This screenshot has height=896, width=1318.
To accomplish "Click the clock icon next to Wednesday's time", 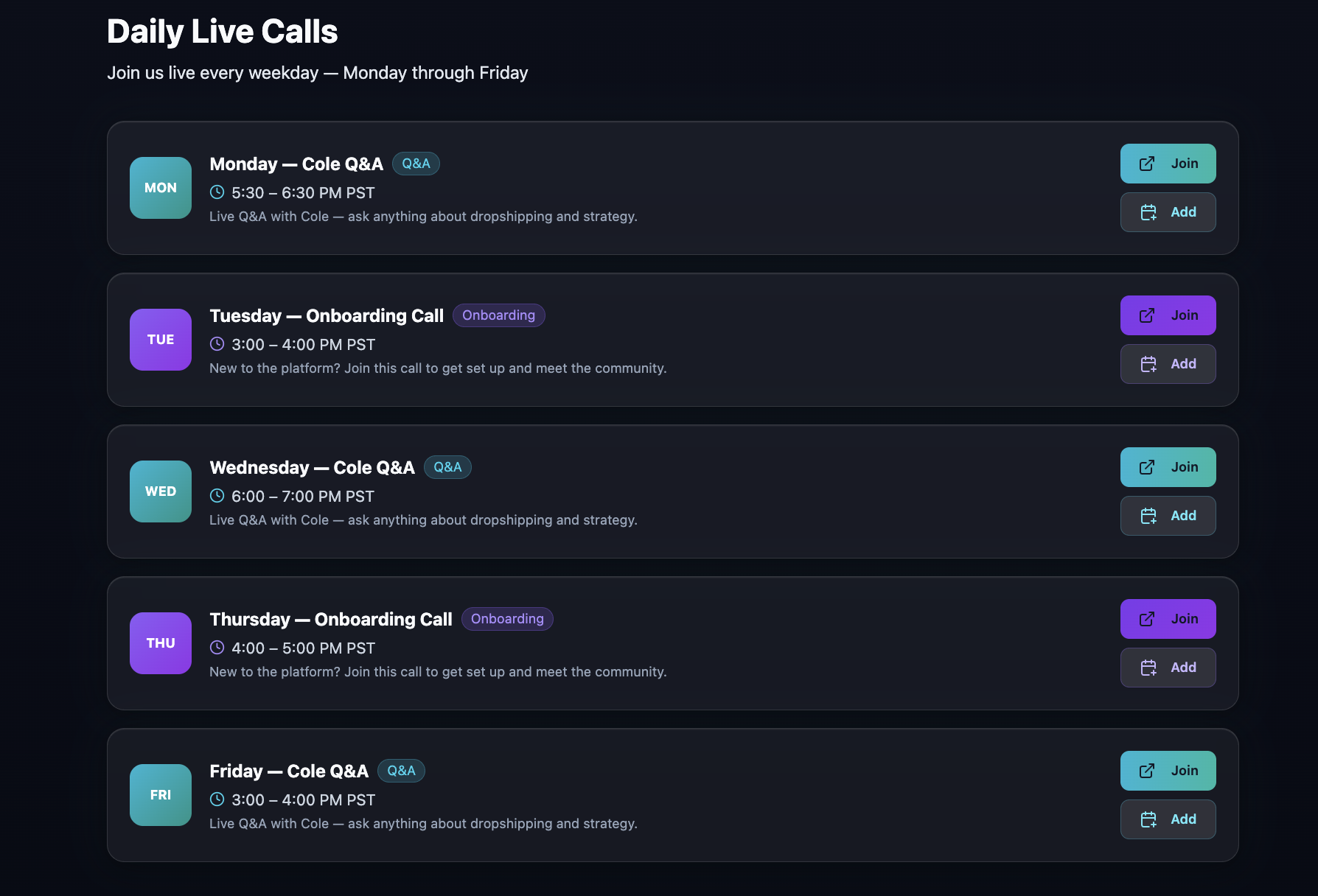I will 217,496.
